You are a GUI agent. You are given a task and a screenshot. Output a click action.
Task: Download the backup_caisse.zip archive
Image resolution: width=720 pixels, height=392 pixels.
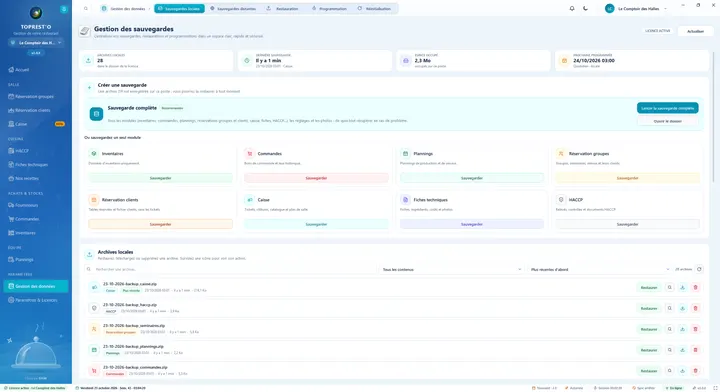(x=682, y=287)
